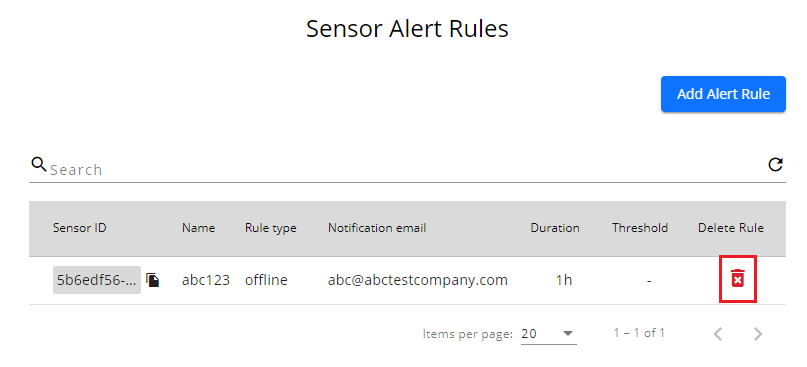This screenshot has height=367, width=807.
Task: Click the offline rule type cell
Action: (x=266, y=280)
